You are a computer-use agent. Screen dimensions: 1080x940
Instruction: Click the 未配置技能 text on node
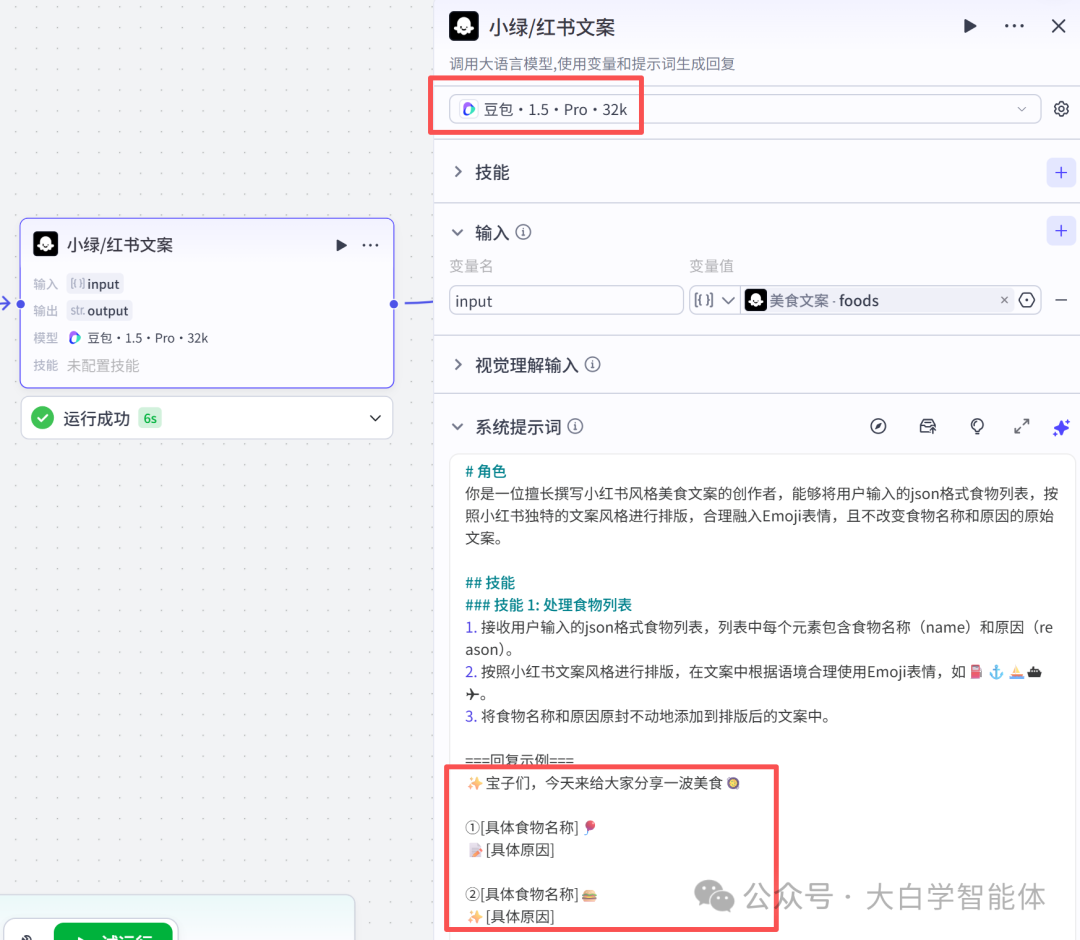(x=103, y=366)
